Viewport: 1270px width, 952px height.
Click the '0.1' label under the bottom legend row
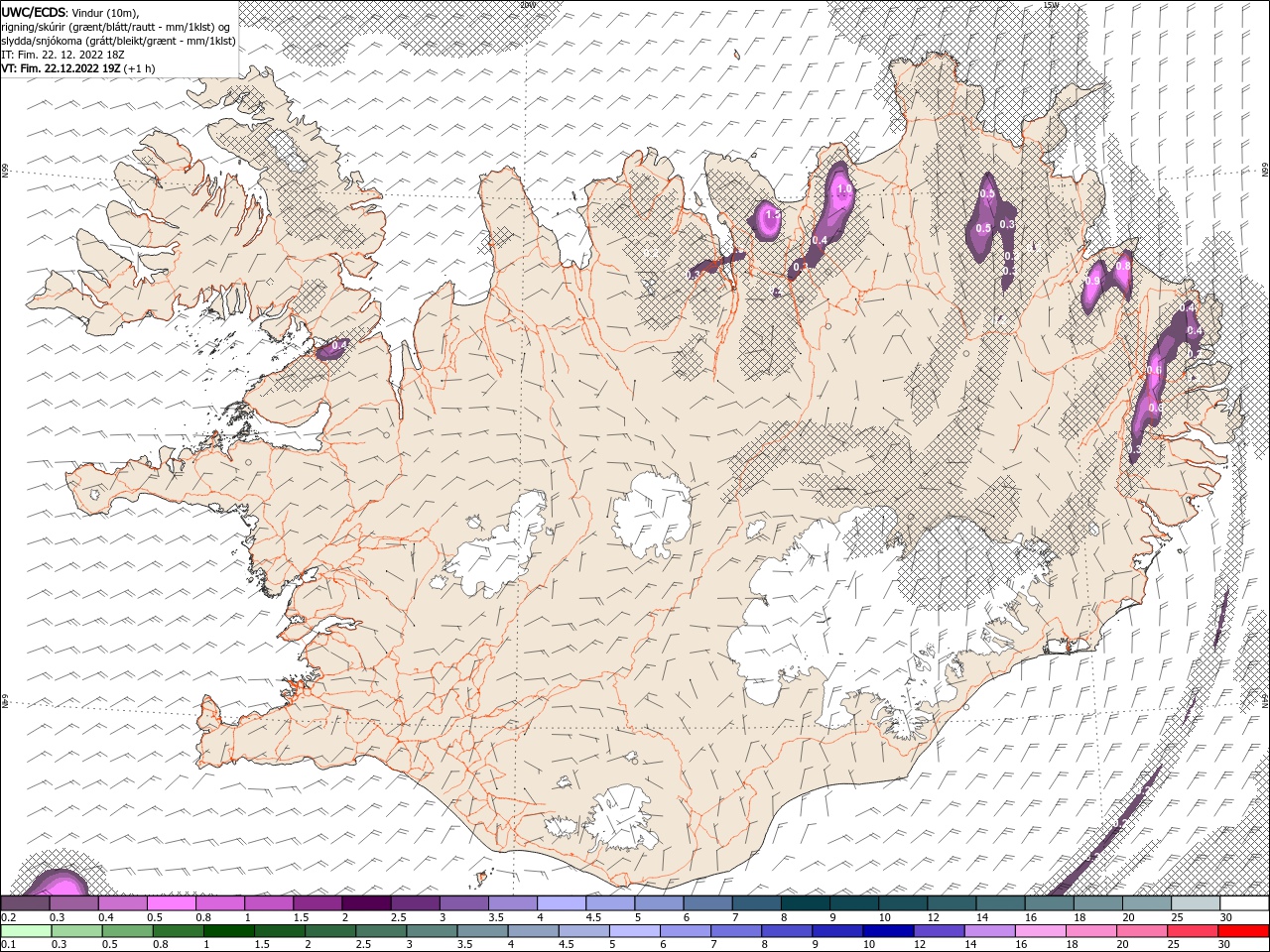[7, 944]
